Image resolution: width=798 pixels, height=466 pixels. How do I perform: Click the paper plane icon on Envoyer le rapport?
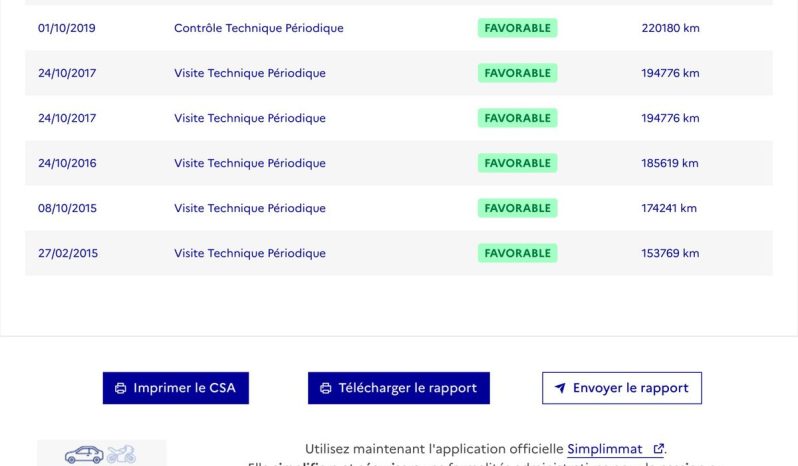coord(560,388)
